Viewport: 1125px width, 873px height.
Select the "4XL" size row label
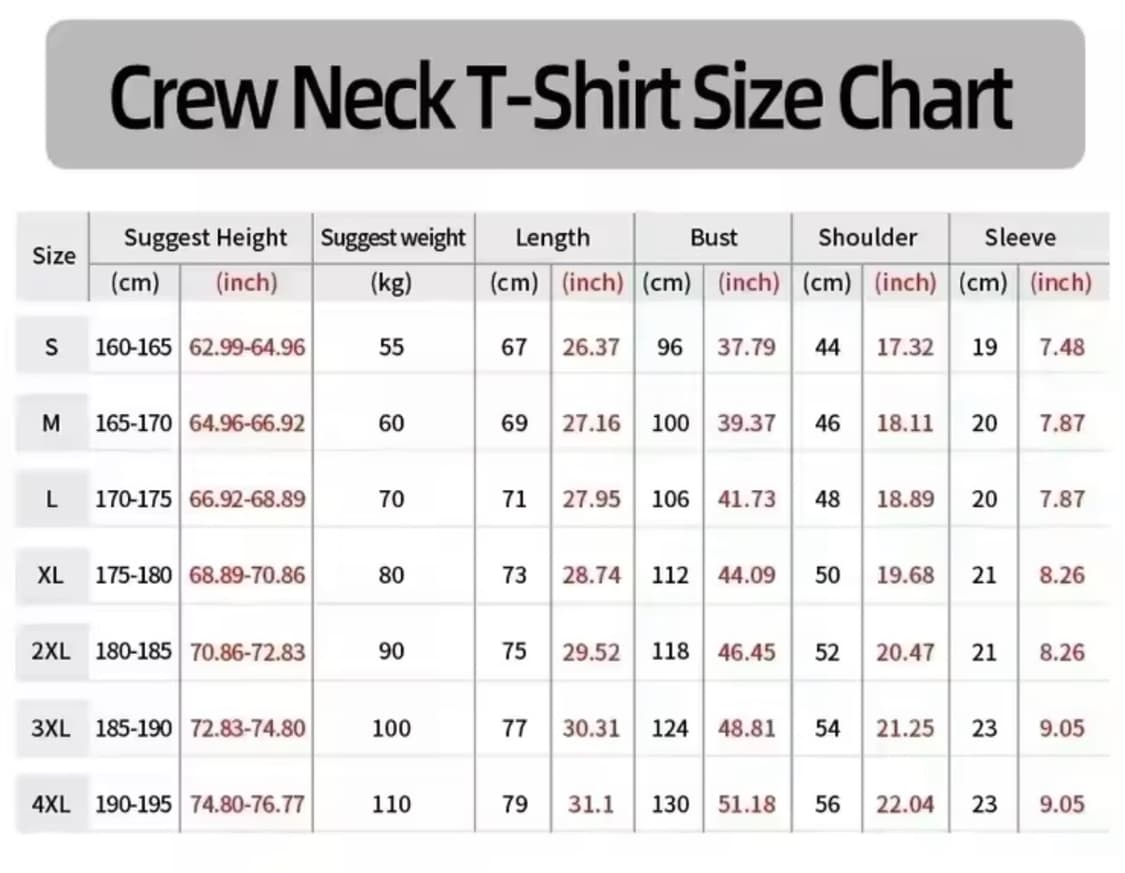[x=51, y=804]
